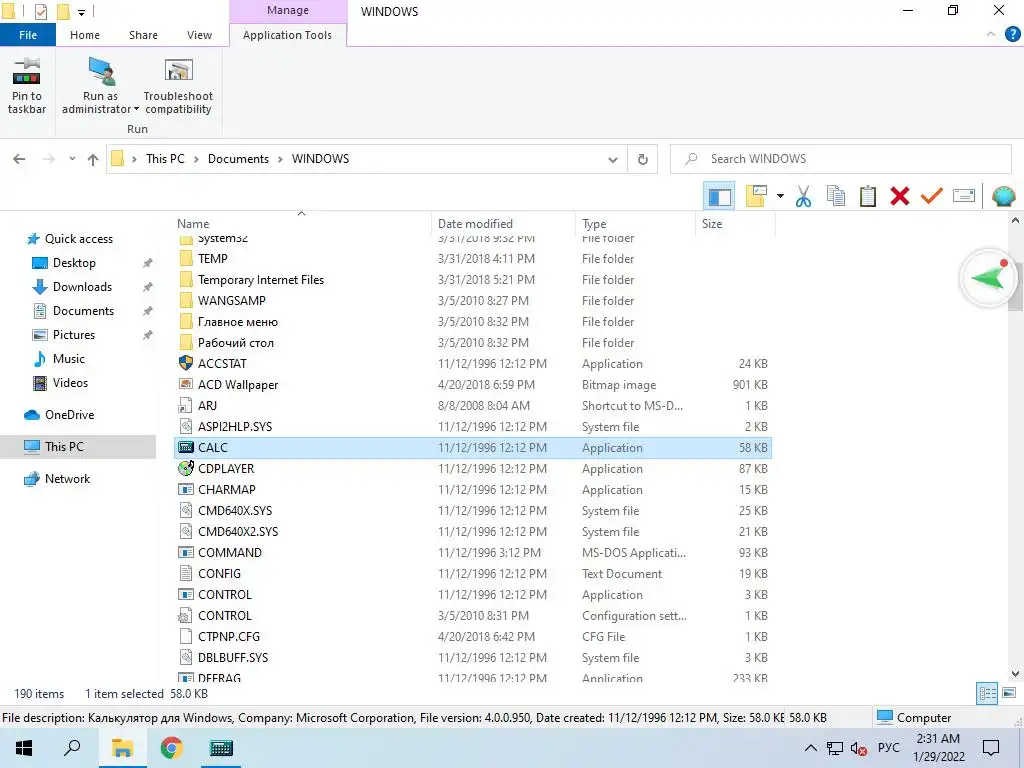Open Downloads in the navigation pane

tap(82, 287)
